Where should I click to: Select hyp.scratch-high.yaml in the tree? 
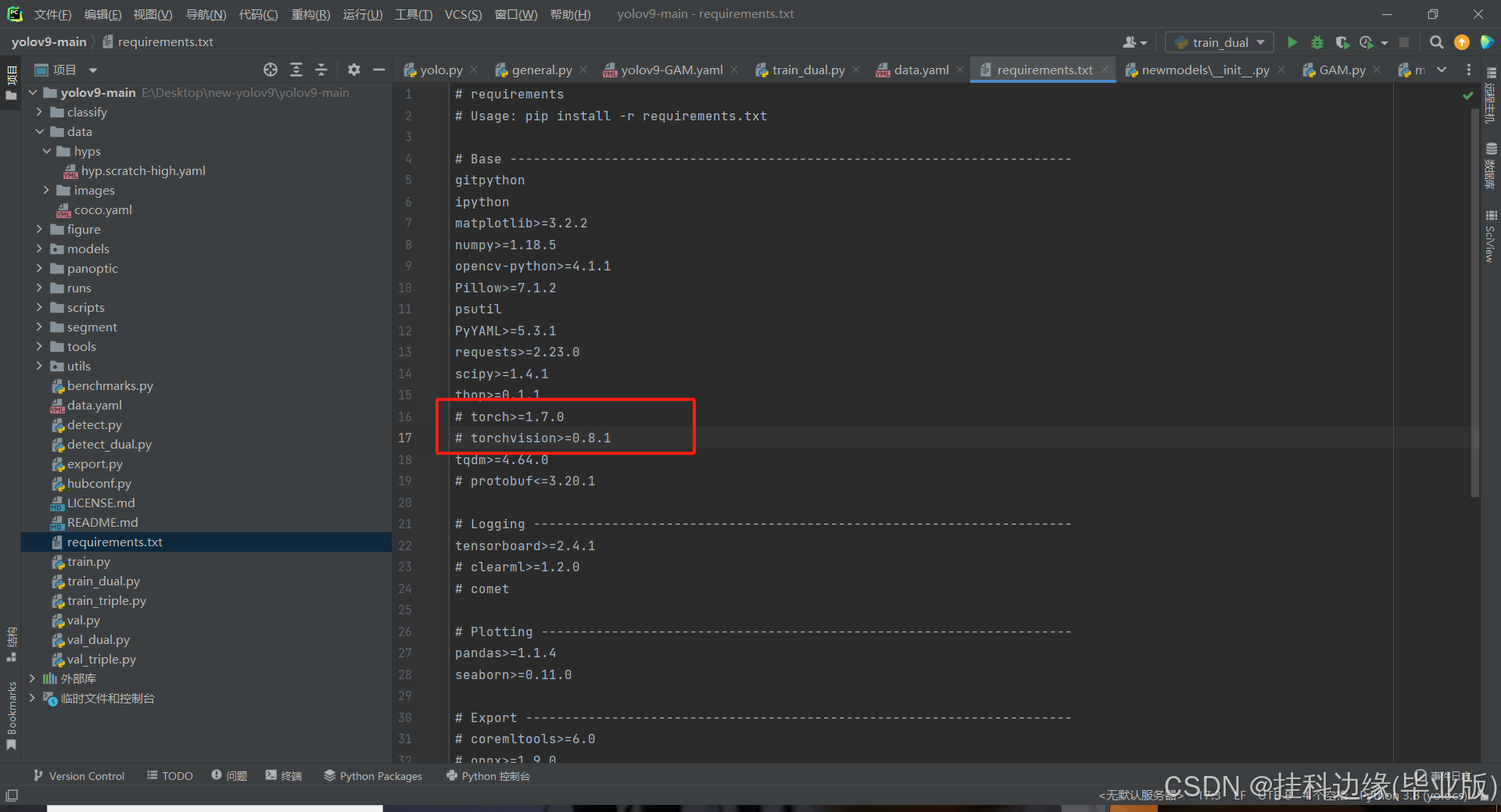143,171
